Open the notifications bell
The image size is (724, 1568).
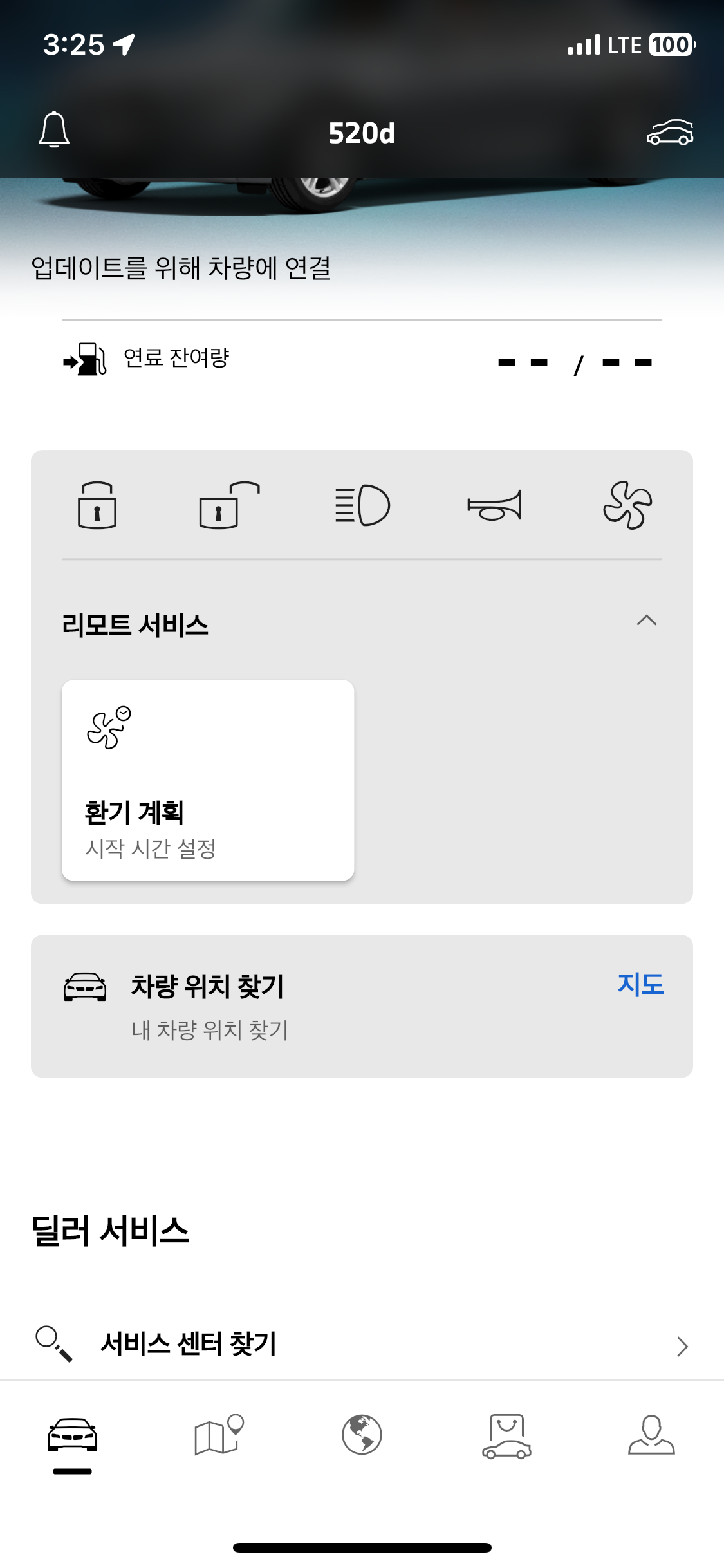(54, 130)
